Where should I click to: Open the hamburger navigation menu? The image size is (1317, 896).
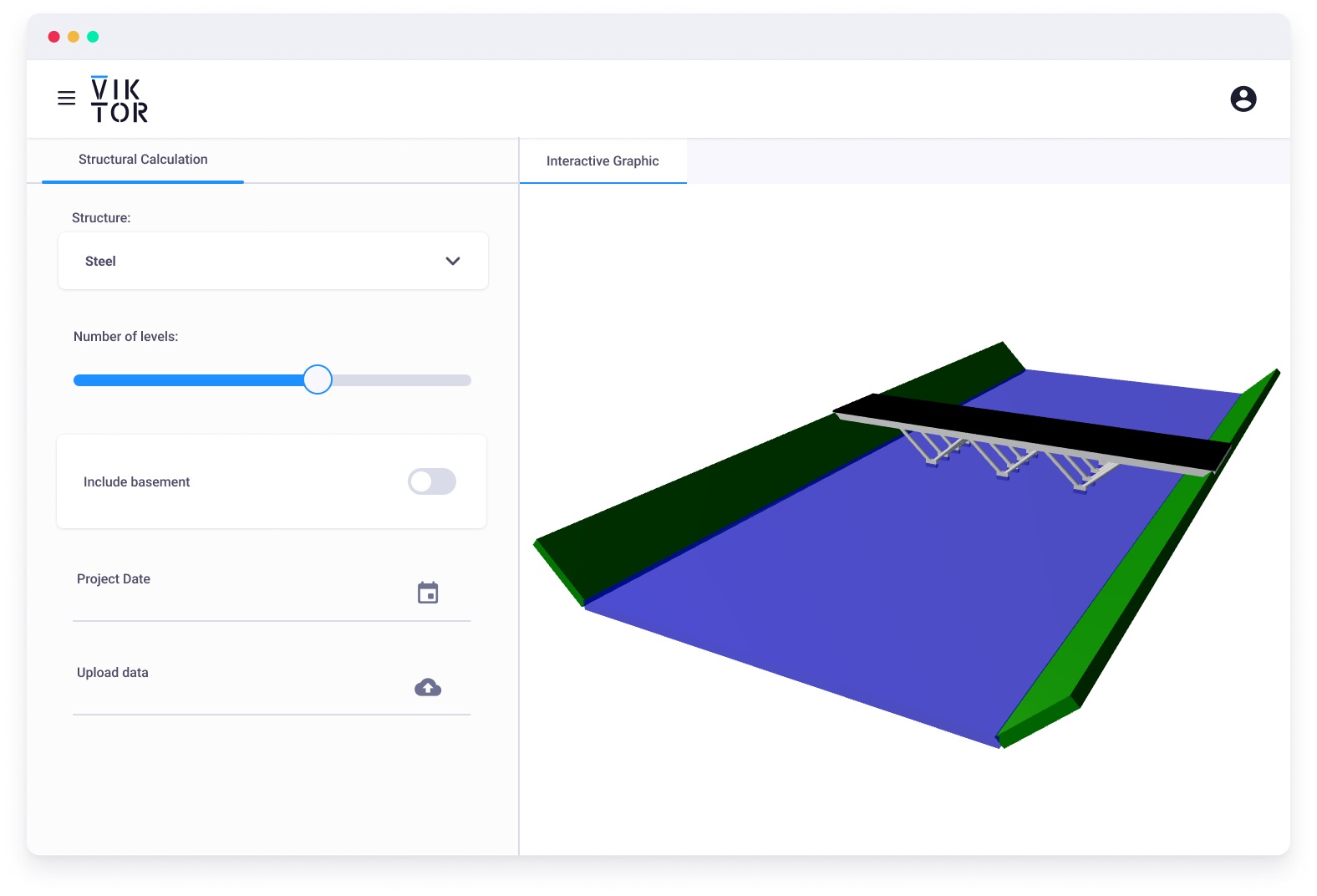click(67, 99)
